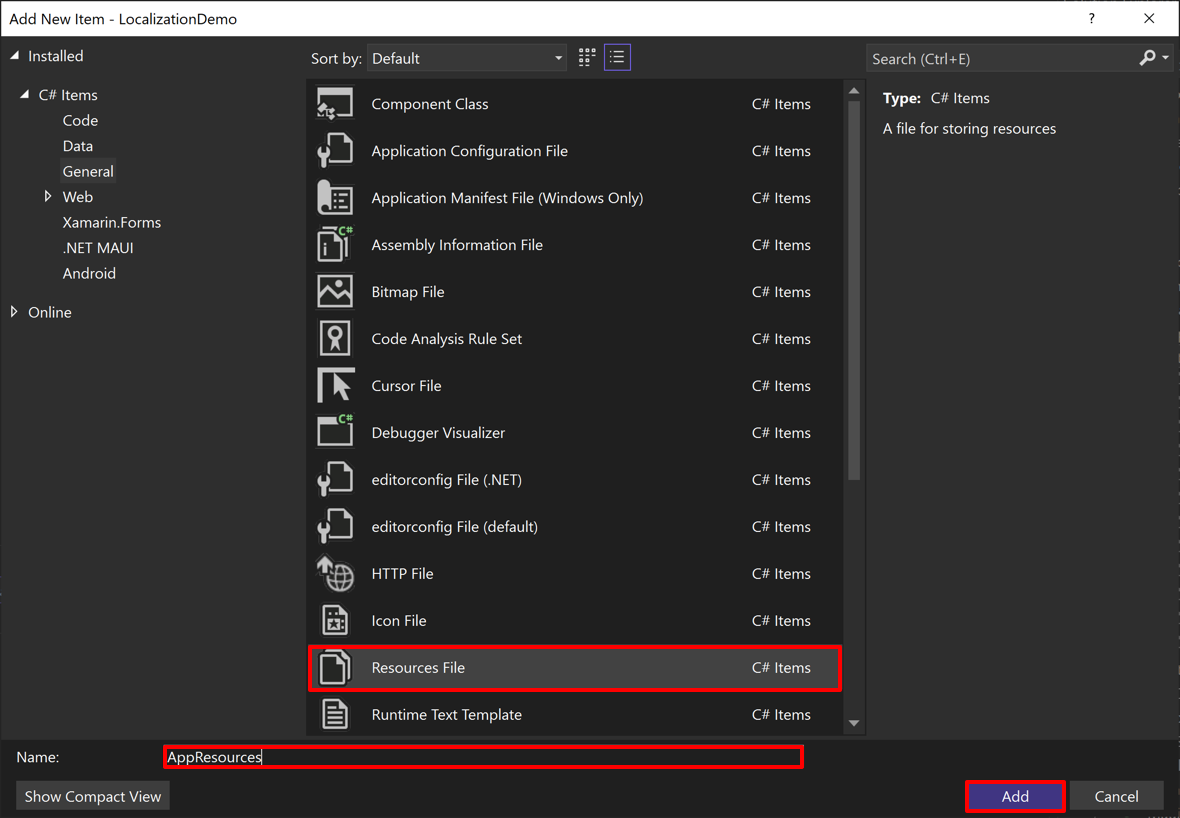Screen dimensions: 1180x818
Task: Click the Application Manifest File icon
Action: point(335,198)
